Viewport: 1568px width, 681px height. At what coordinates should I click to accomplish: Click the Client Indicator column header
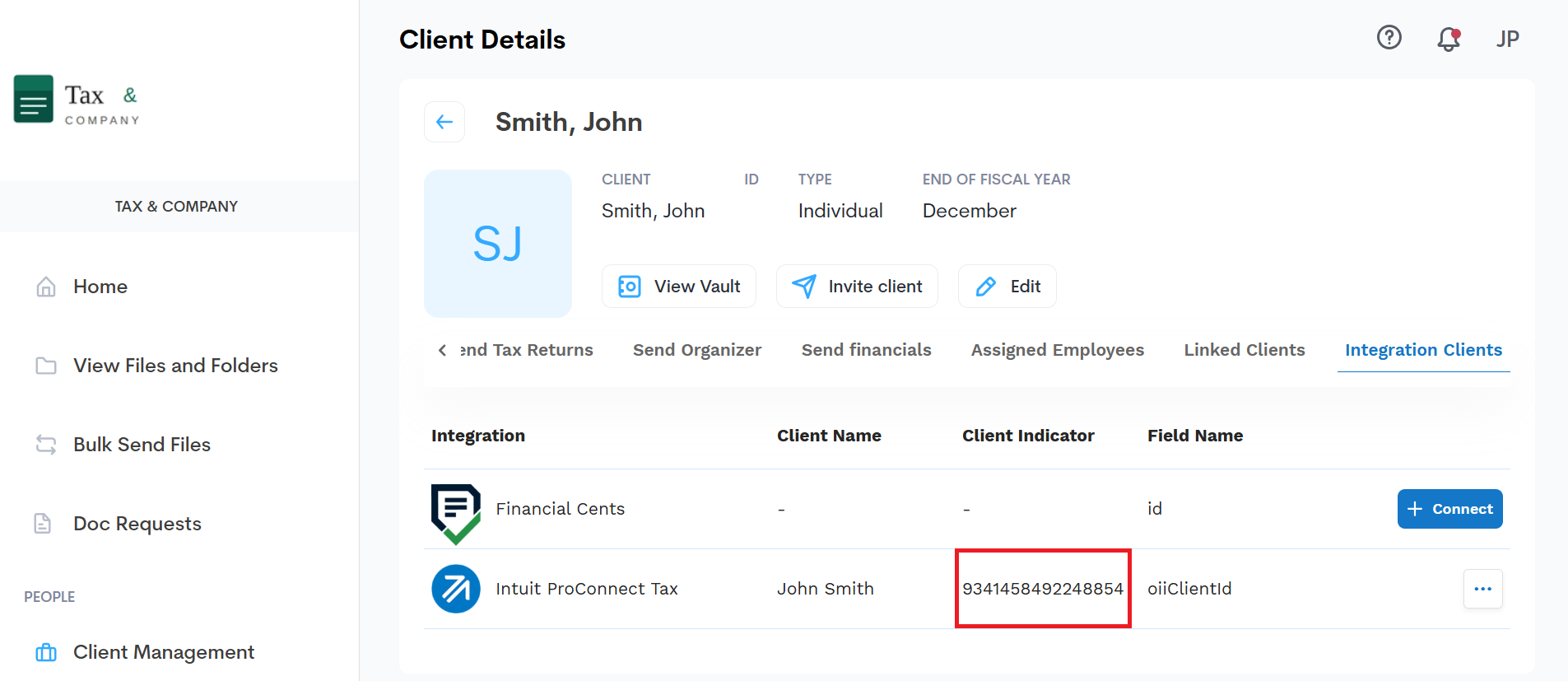(x=1028, y=436)
